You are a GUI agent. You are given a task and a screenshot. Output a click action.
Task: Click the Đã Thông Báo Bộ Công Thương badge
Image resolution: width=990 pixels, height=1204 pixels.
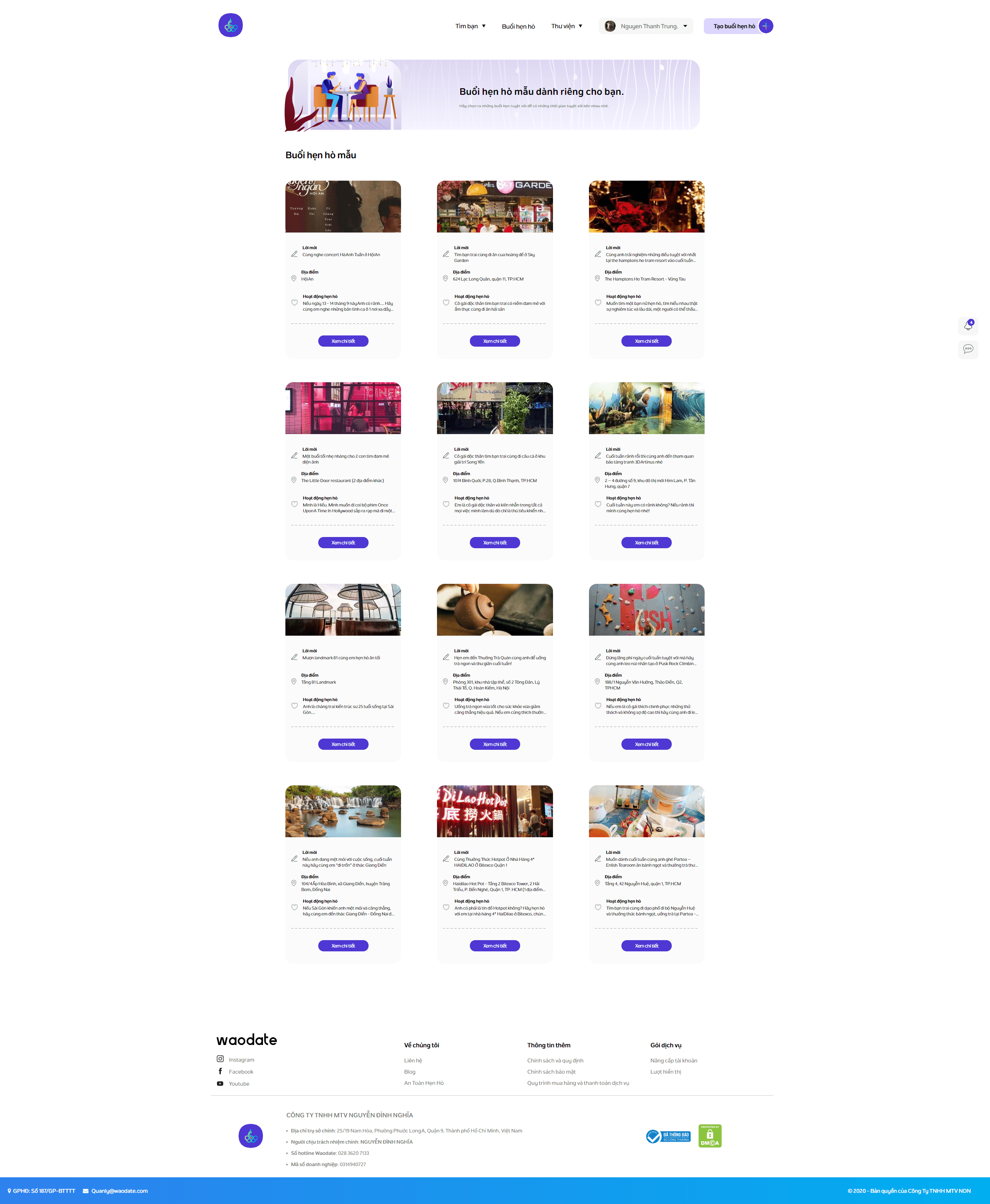click(x=668, y=1136)
